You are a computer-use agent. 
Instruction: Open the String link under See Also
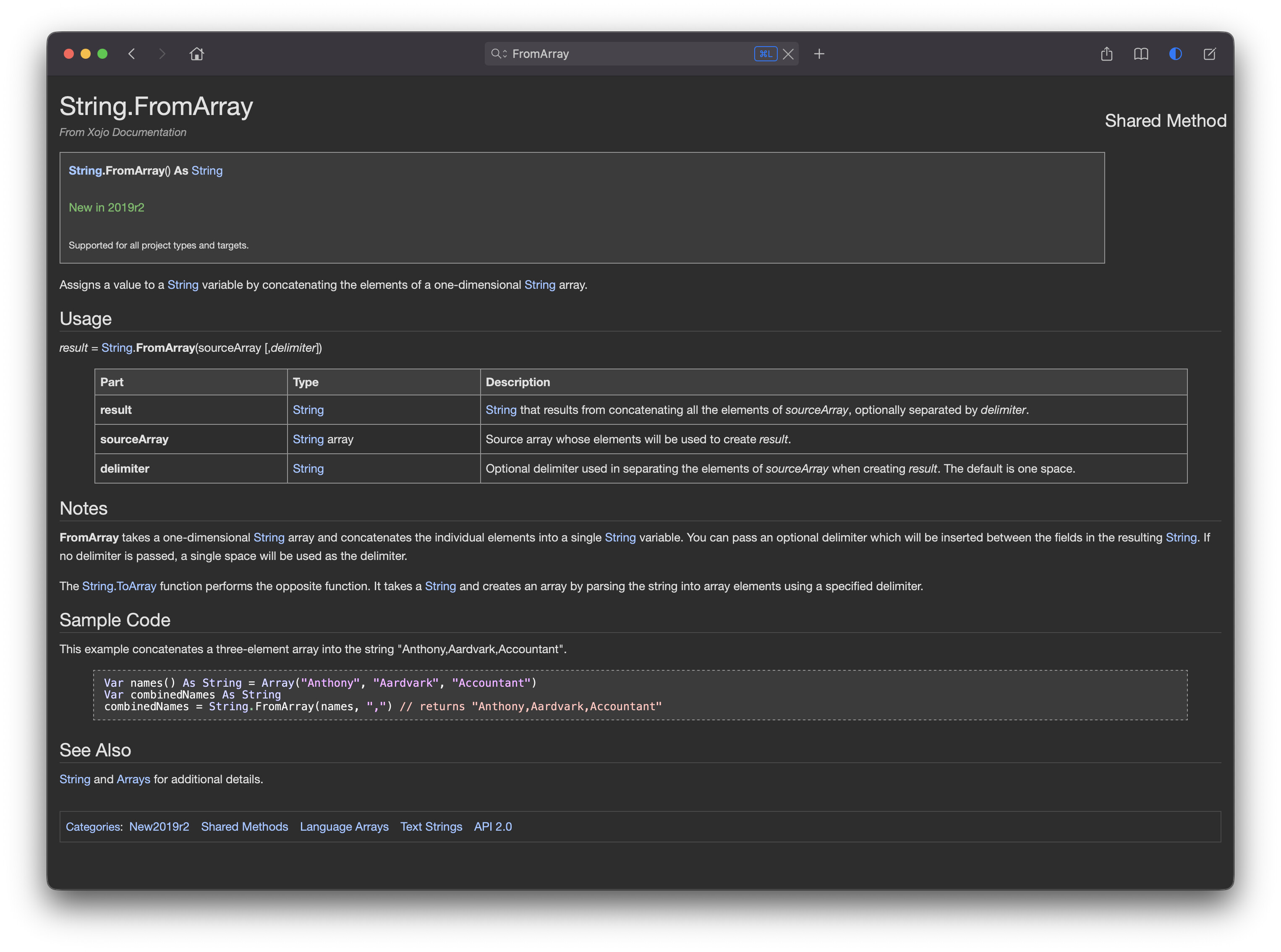[75, 779]
